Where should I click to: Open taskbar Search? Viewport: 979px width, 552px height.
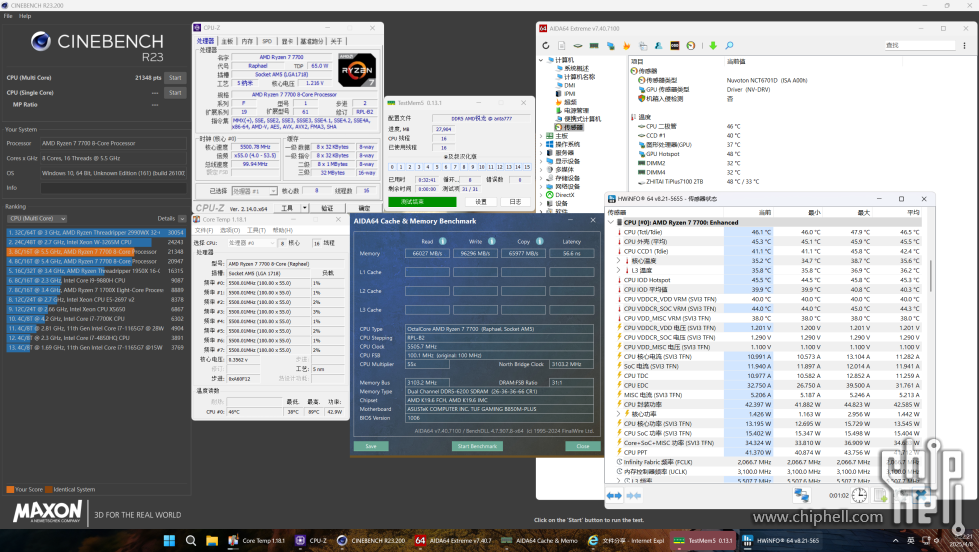click(x=191, y=541)
